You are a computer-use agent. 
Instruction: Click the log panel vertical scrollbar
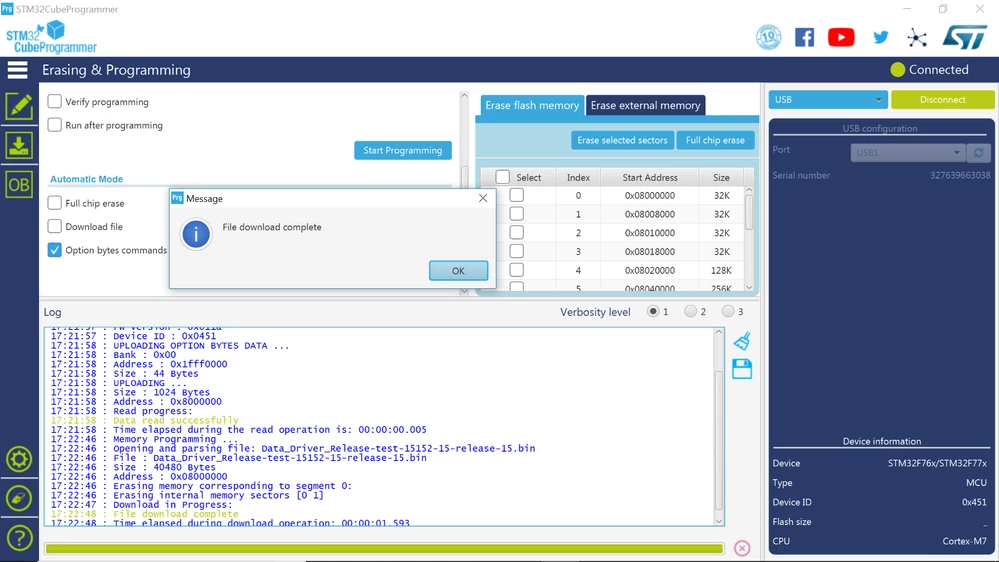tap(719, 440)
